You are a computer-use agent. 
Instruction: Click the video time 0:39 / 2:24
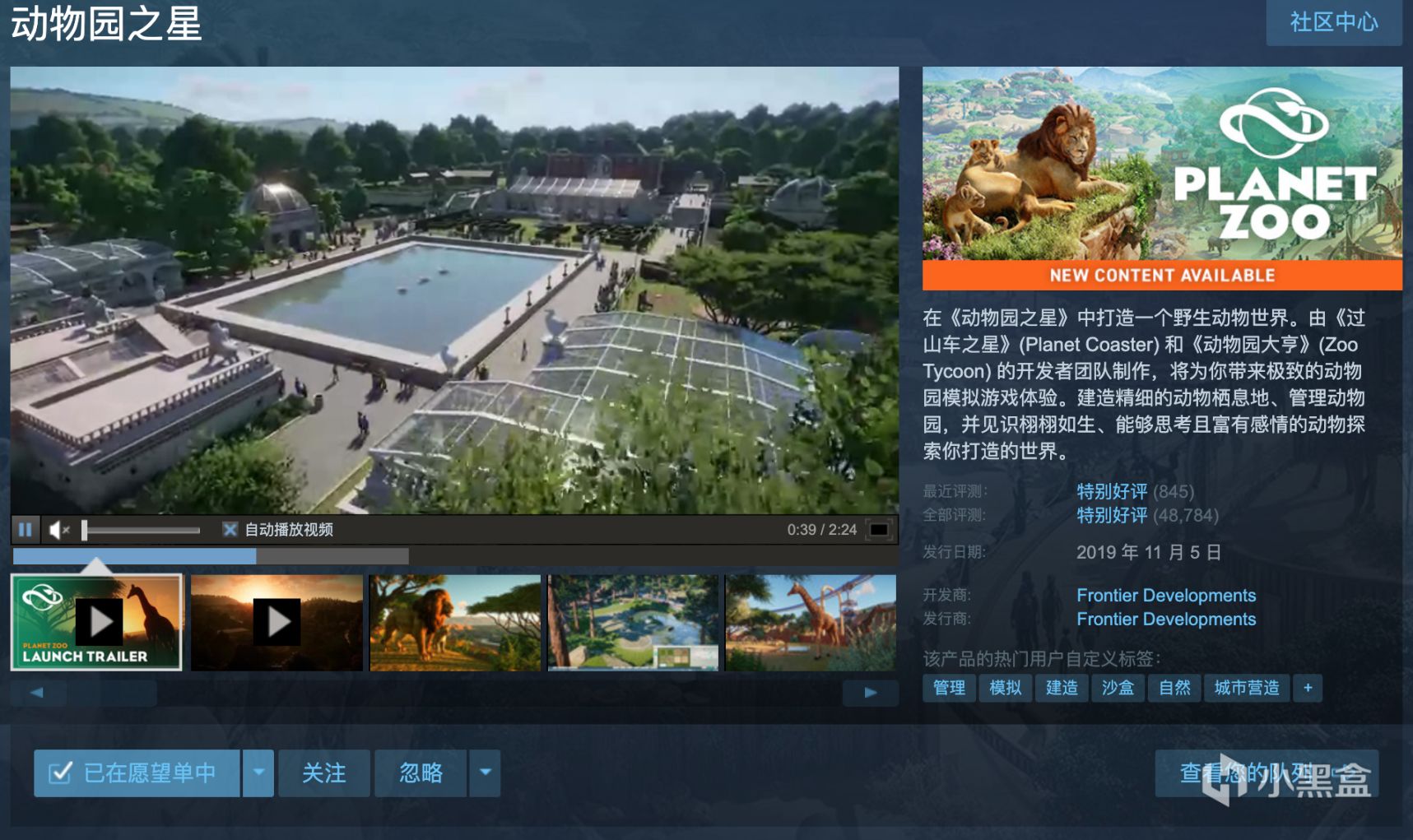tap(821, 530)
